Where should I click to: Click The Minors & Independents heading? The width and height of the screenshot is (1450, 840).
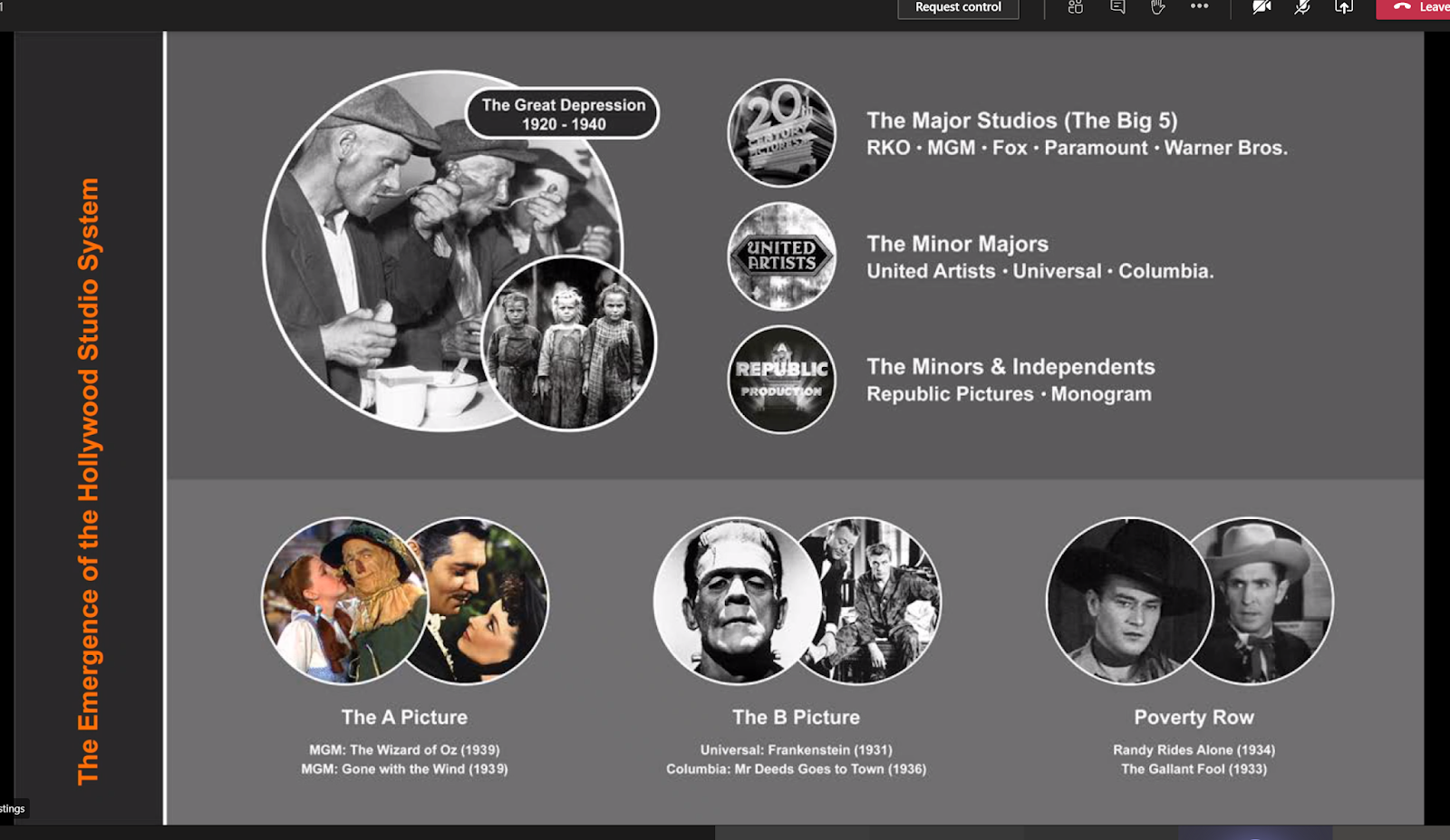pos(1010,367)
